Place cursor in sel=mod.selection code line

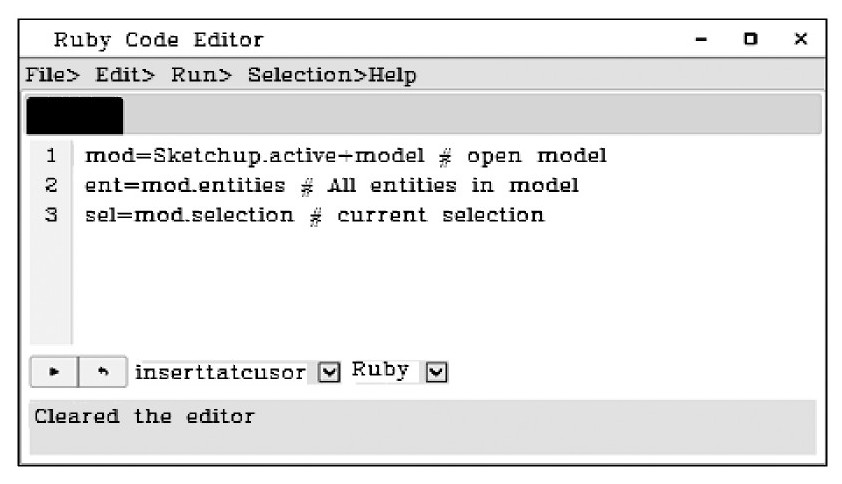[315, 215]
